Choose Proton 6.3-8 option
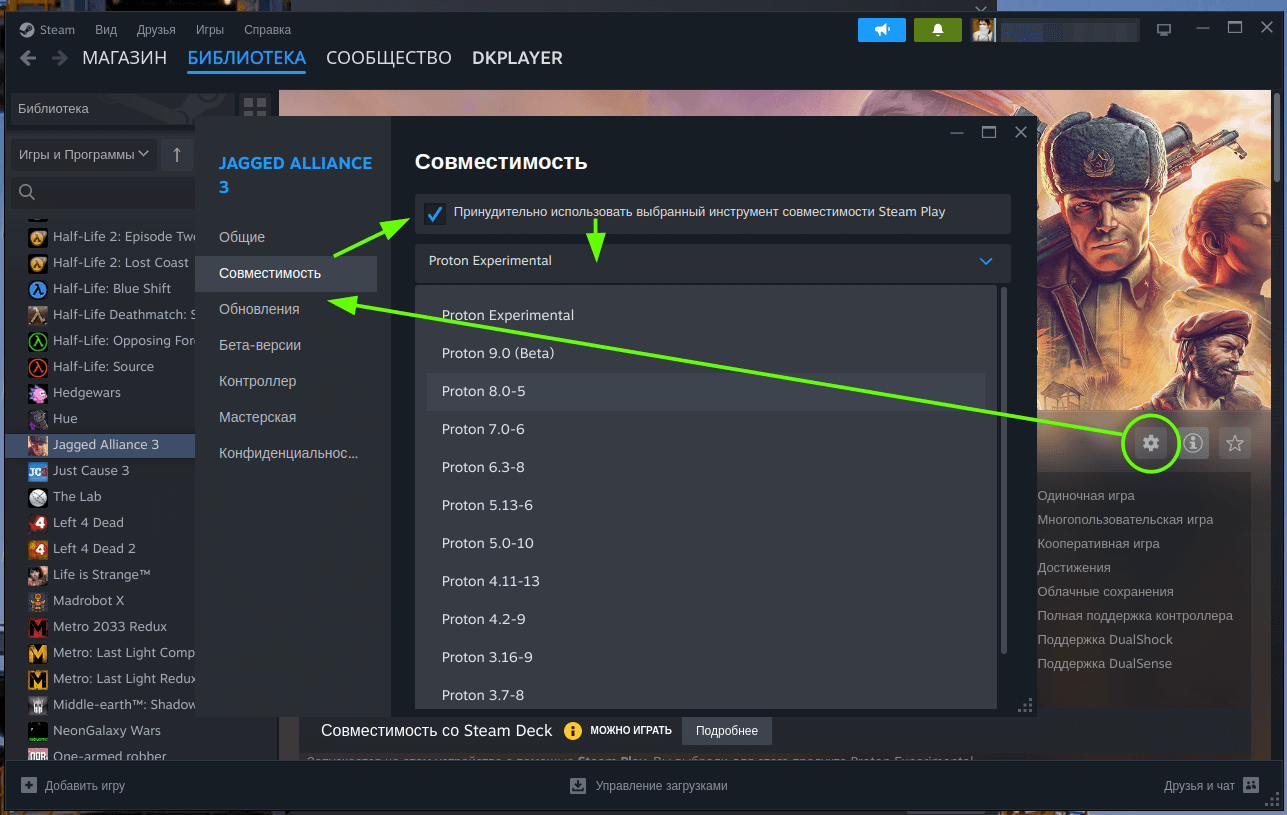This screenshot has width=1287, height=815. [706, 467]
